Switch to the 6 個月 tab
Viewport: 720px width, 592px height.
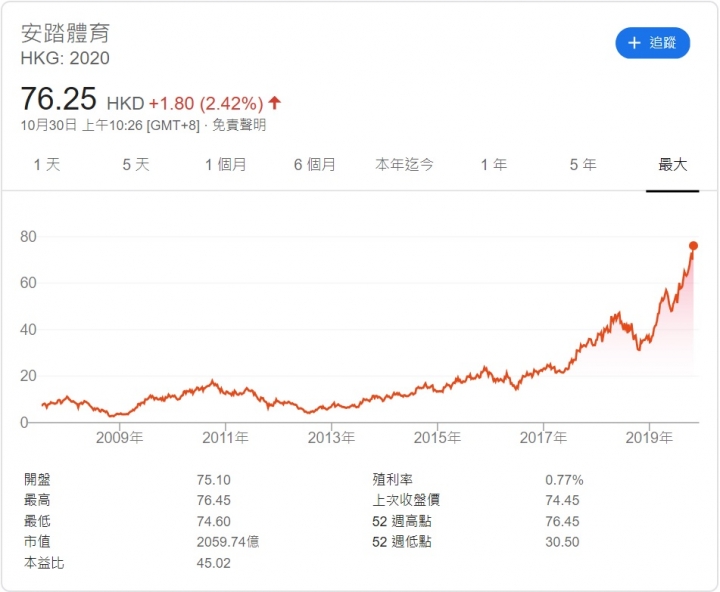[315, 164]
